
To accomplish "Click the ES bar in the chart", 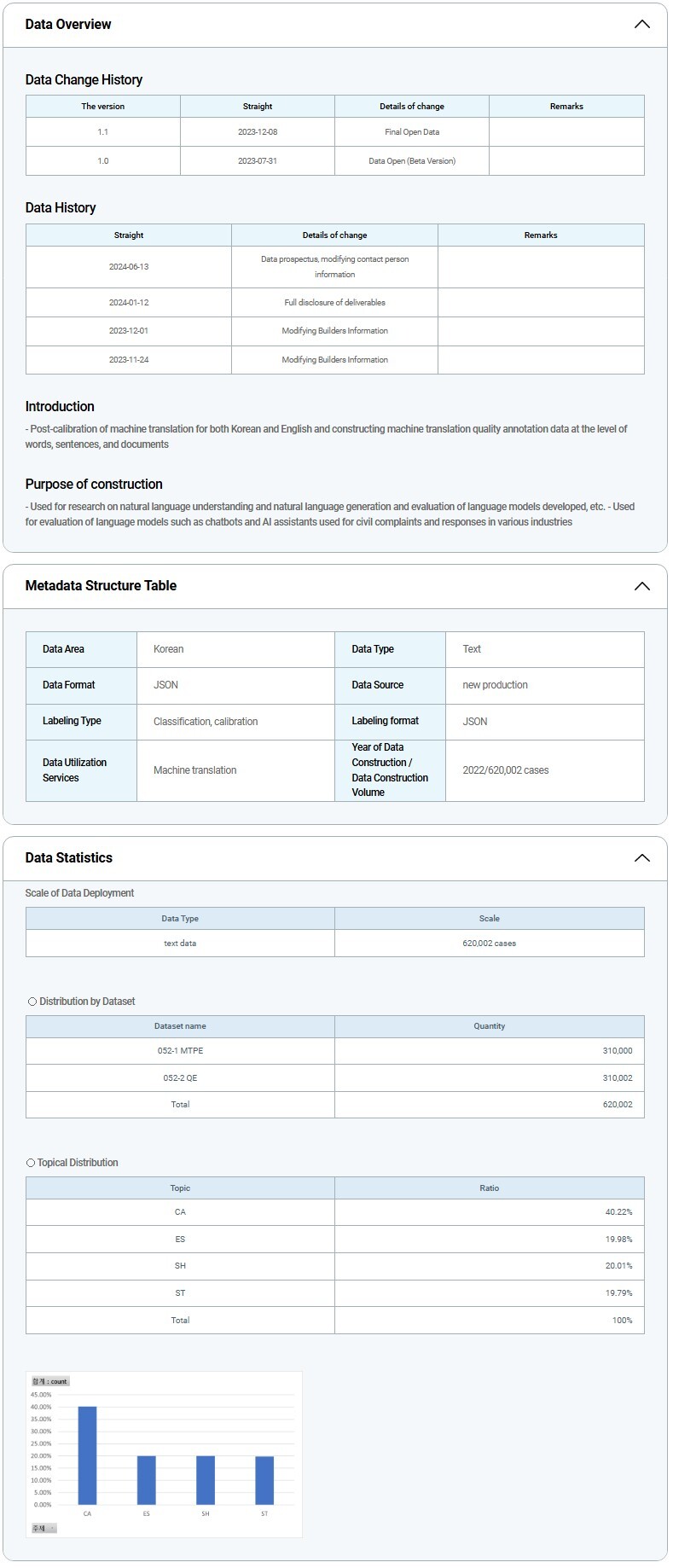I will pyautogui.click(x=146, y=1480).
